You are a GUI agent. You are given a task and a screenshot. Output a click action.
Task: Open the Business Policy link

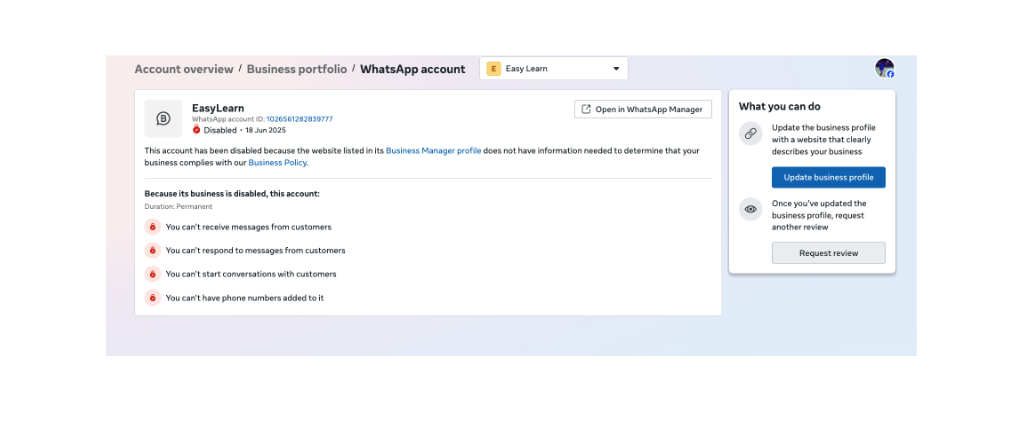(278, 163)
